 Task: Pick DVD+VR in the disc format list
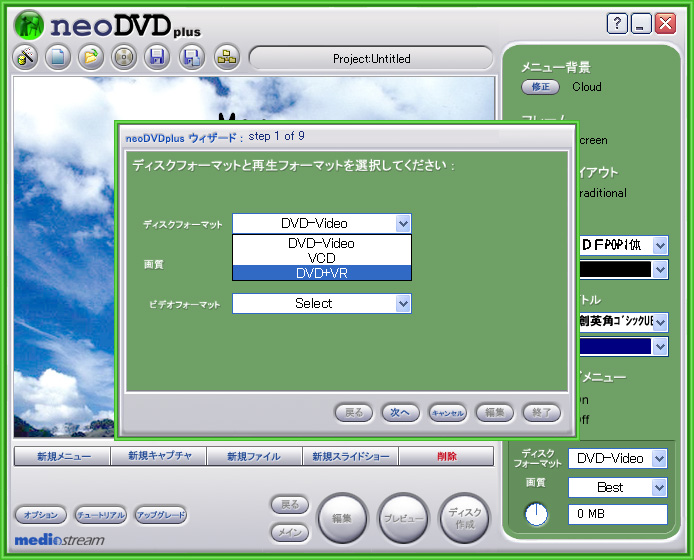click(x=322, y=273)
